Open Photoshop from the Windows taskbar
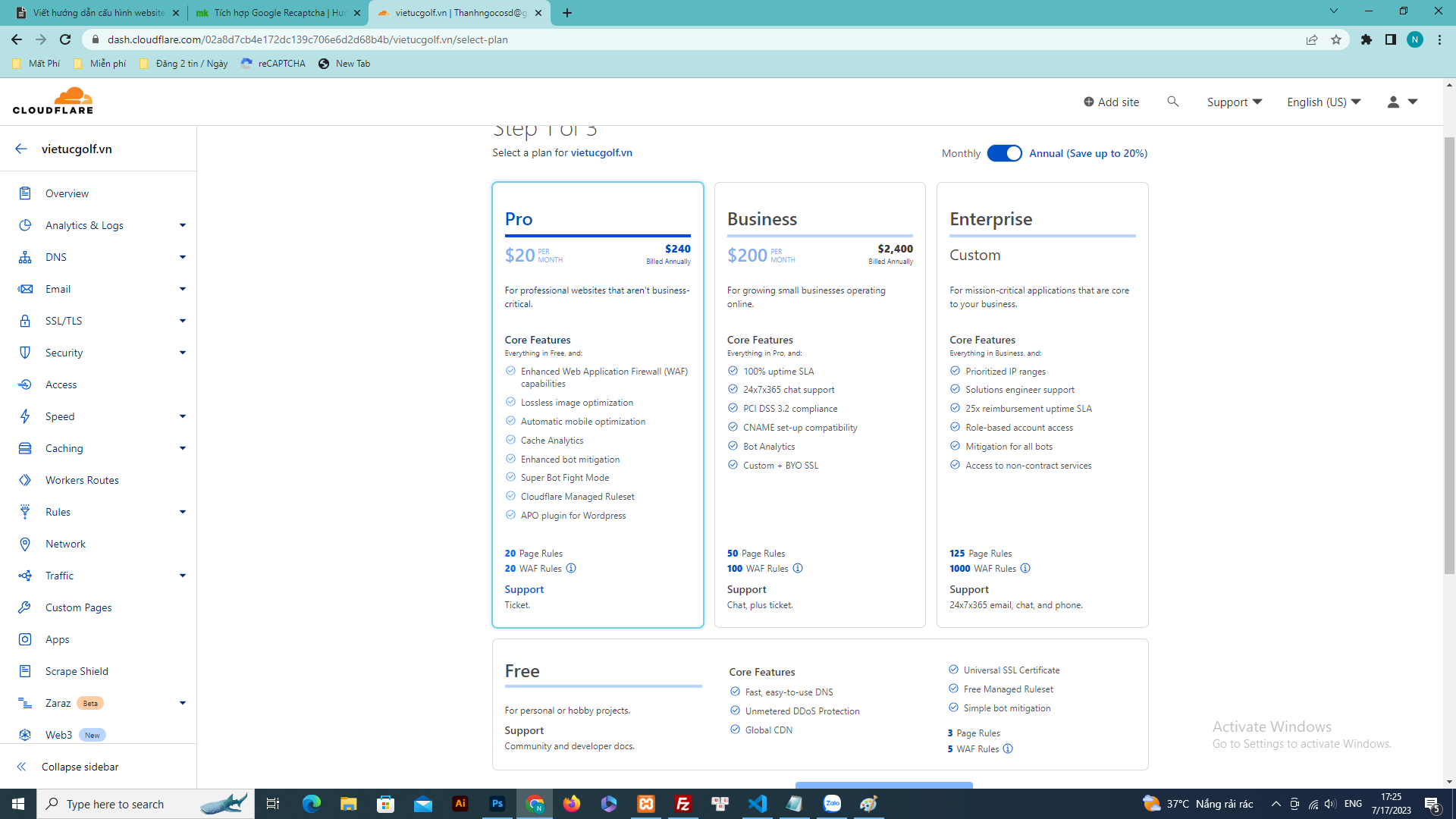Image resolution: width=1456 pixels, height=819 pixels. coord(497,804)
